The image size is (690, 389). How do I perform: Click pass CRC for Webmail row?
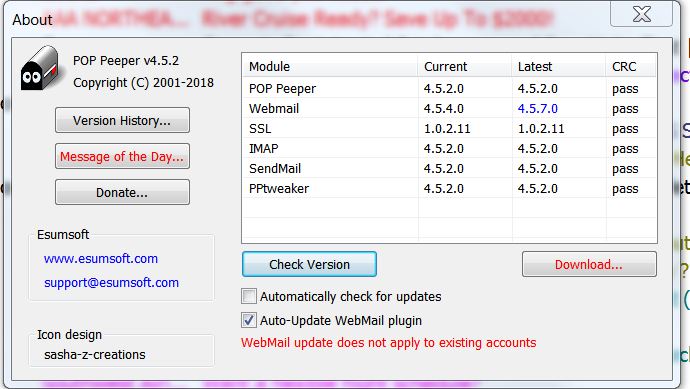tap(625, 109)
